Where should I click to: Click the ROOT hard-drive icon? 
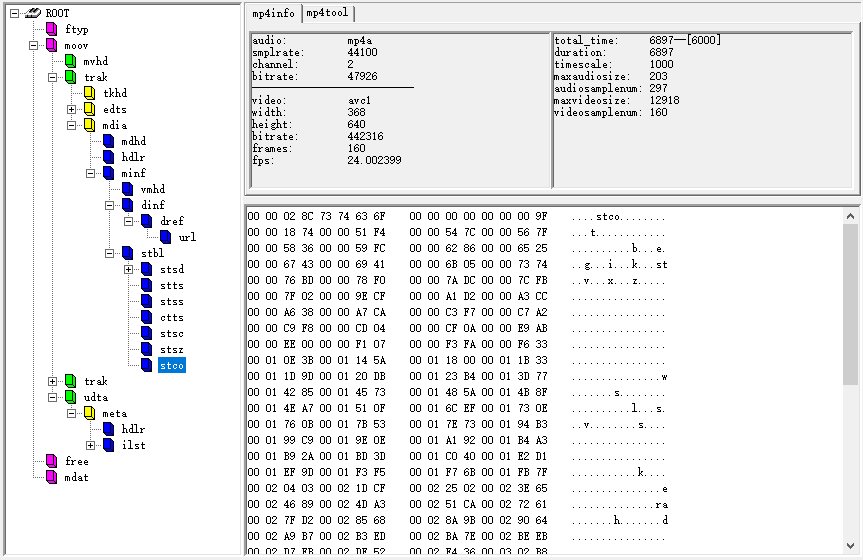(33, 13)
